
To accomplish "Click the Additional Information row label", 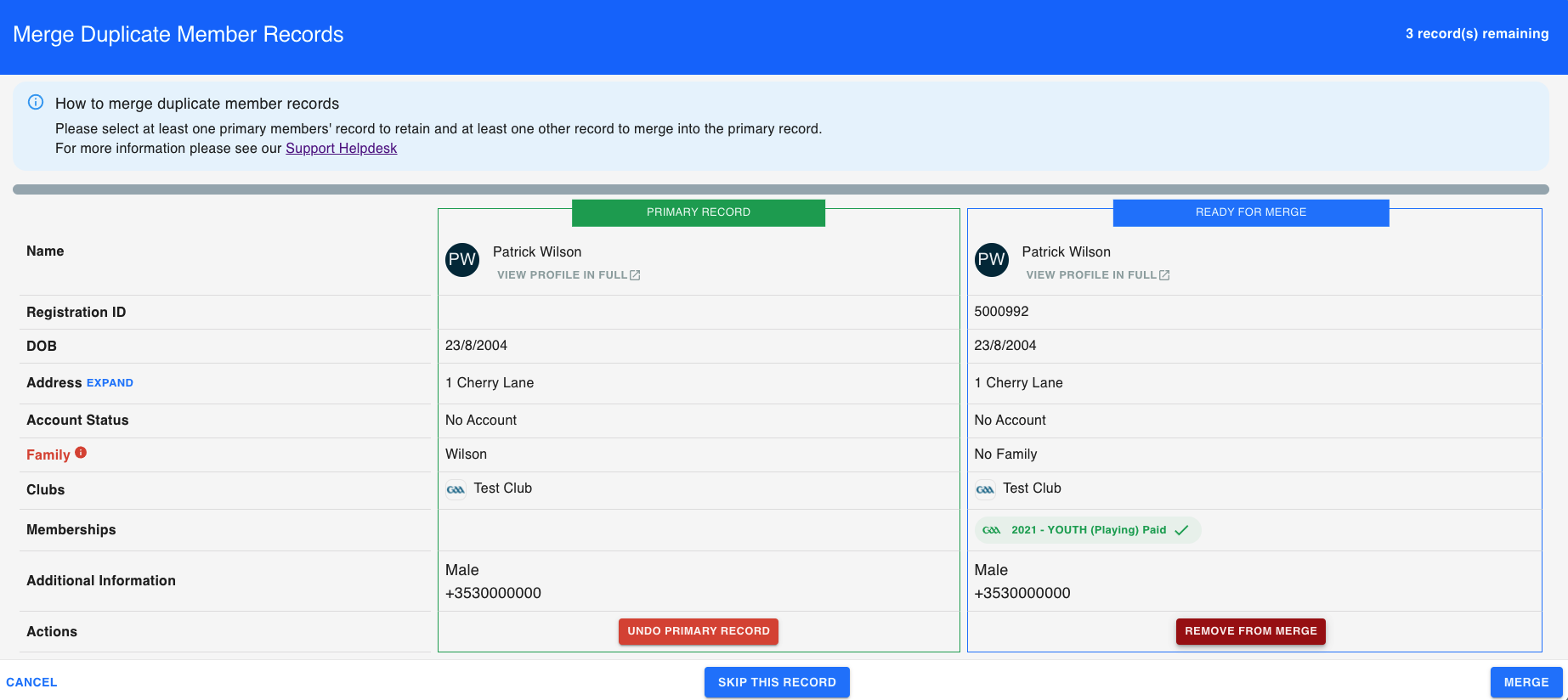I will (x=101, y=581).
